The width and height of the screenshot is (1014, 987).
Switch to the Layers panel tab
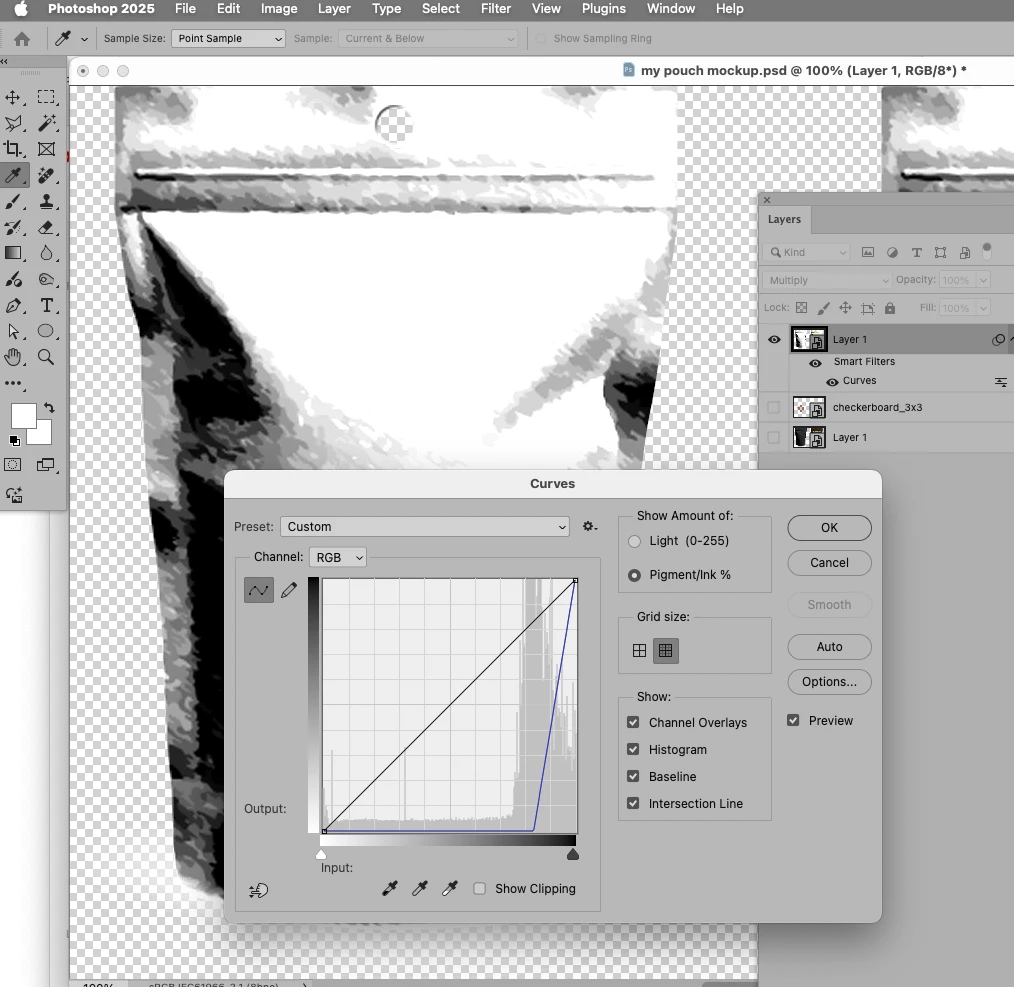[784, 219]
